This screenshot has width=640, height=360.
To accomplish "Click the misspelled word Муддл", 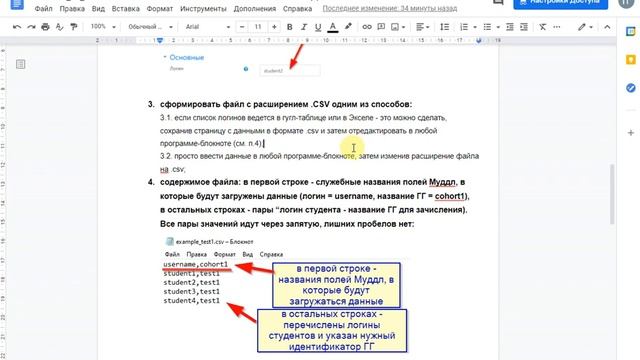I will pos(442,182).
